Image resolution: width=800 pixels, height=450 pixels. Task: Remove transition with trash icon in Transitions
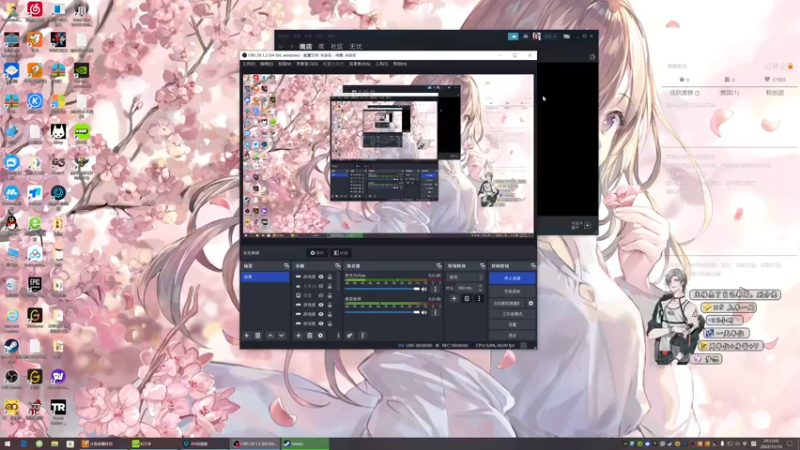coord(466,298)
